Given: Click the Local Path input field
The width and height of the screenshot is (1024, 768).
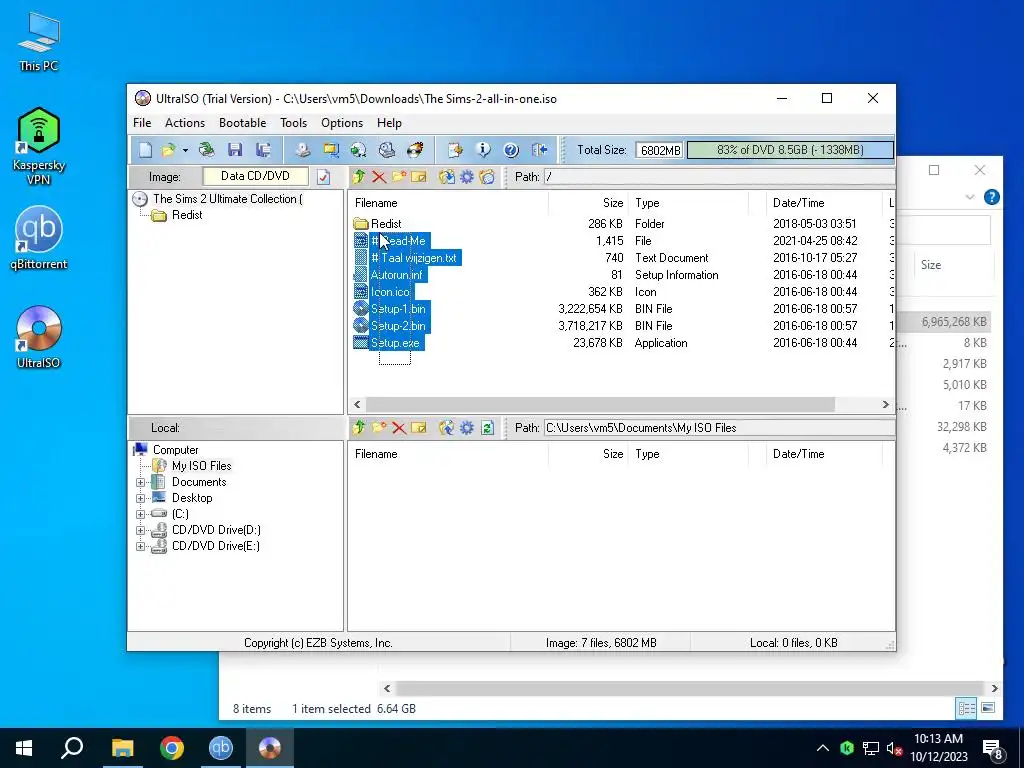Looking at the screenshot, I should (x=718, y=428).
